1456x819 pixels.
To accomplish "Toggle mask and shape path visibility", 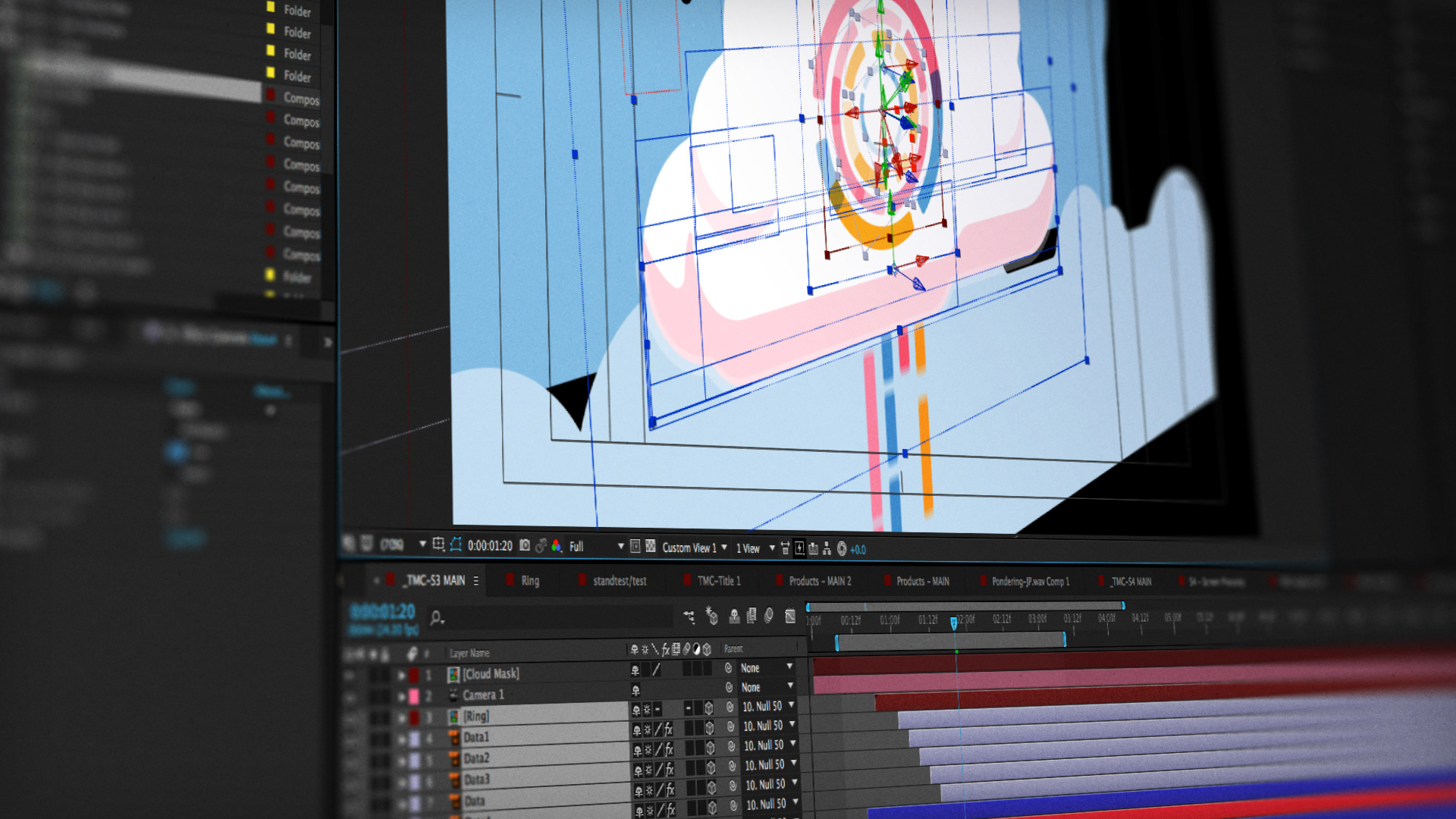I will [x=456, y=544].
